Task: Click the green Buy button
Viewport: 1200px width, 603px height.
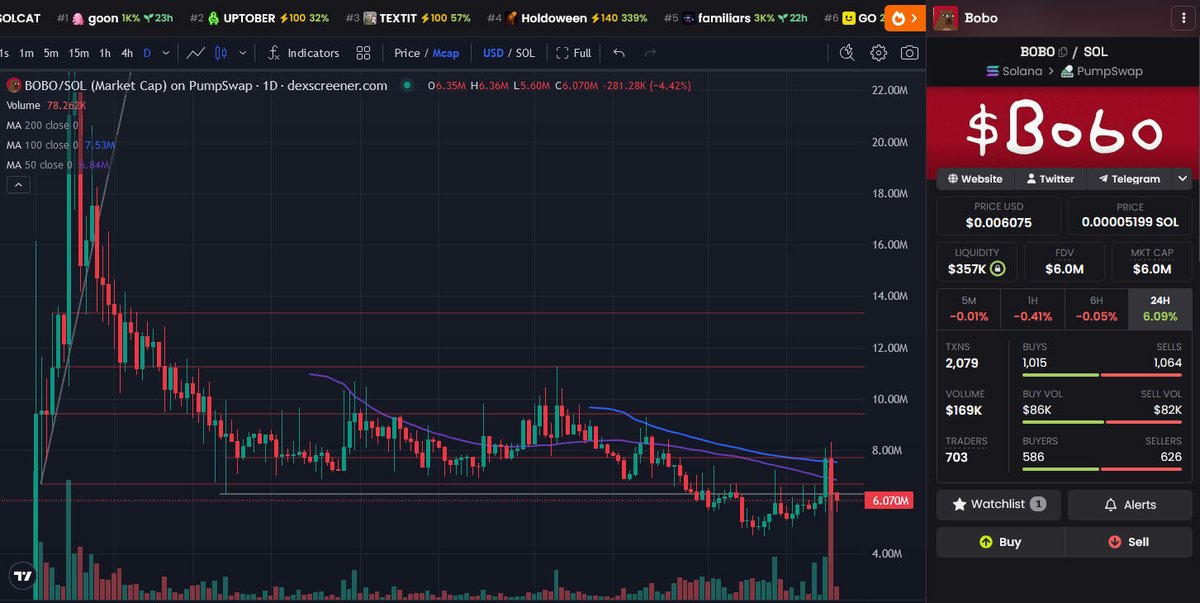Action: (1000, 542)
